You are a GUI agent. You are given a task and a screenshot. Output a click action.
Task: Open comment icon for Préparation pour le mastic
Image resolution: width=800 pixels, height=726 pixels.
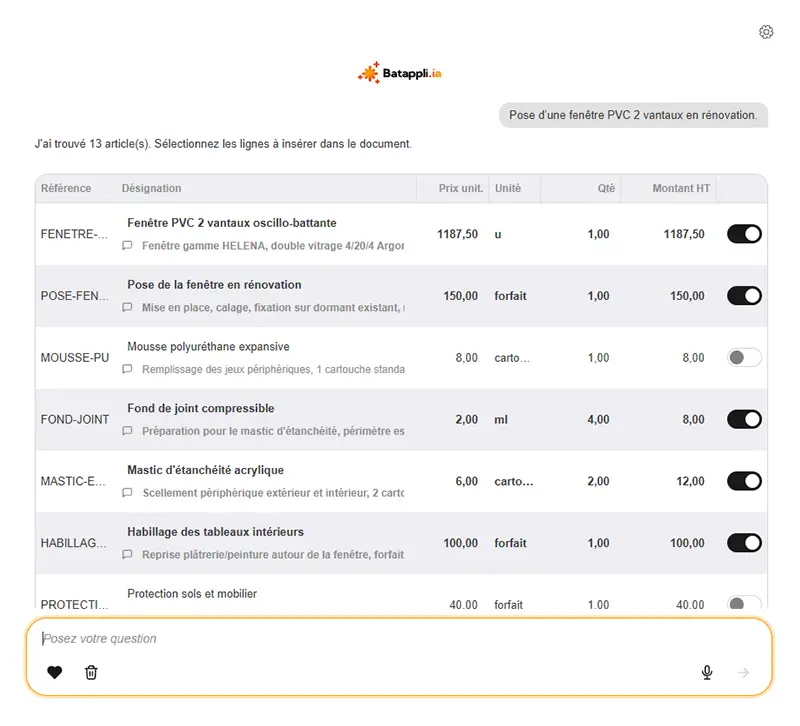(127, 431)
